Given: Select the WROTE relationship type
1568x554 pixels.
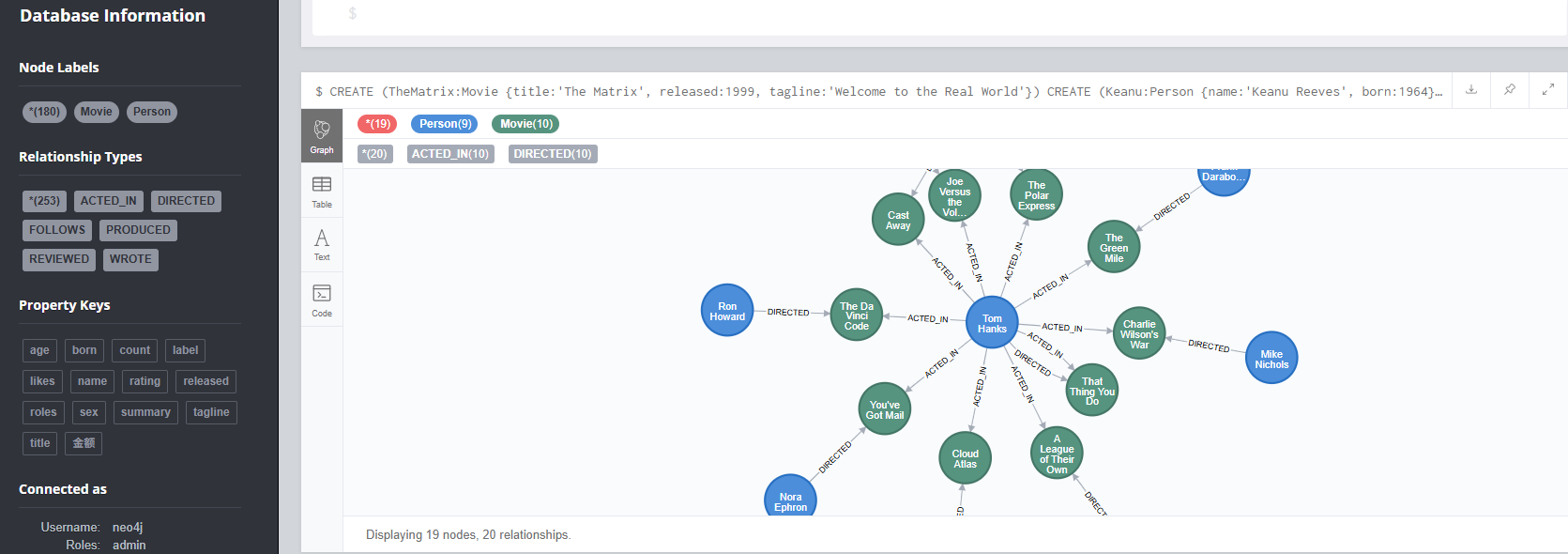Looking at the screenshot, I should pyautogui.click(x=130, y=259).
